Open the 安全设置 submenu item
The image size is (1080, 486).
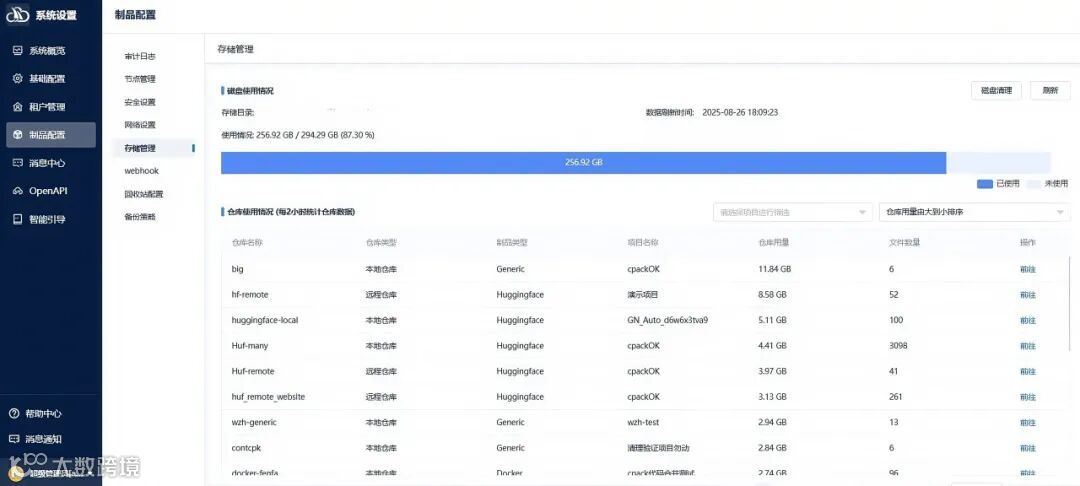(x=140, y=102)
